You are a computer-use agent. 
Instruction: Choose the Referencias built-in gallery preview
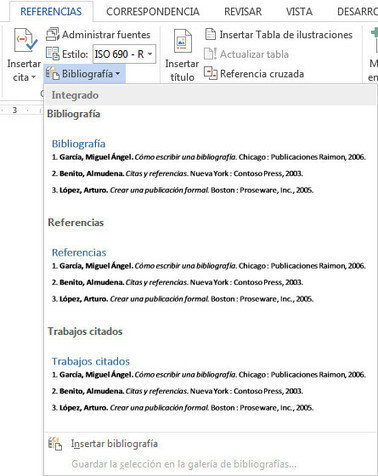tap(209, 275)
